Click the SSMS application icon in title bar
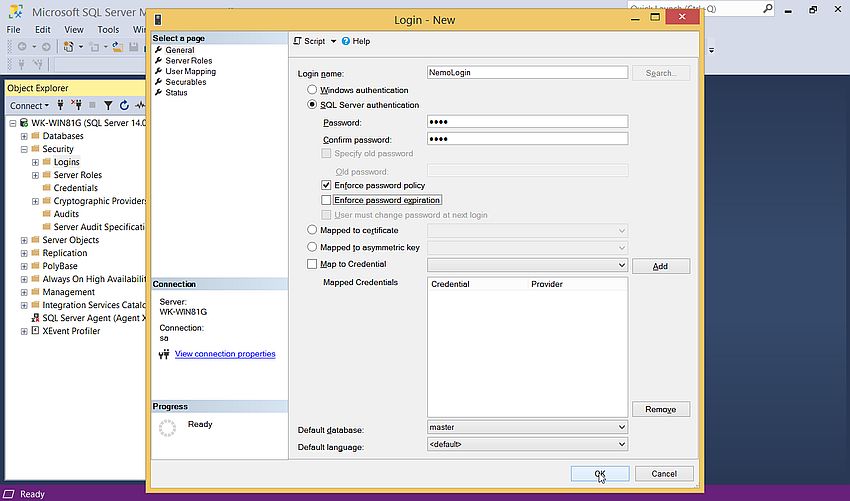The height and width of the screenshot is (501, 850). coord(16,11)
